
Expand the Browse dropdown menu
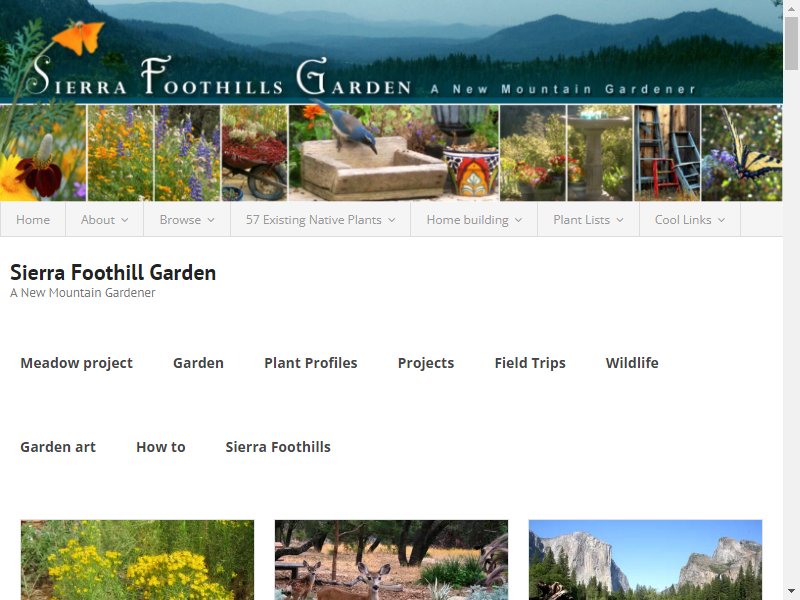click(187, 219)
